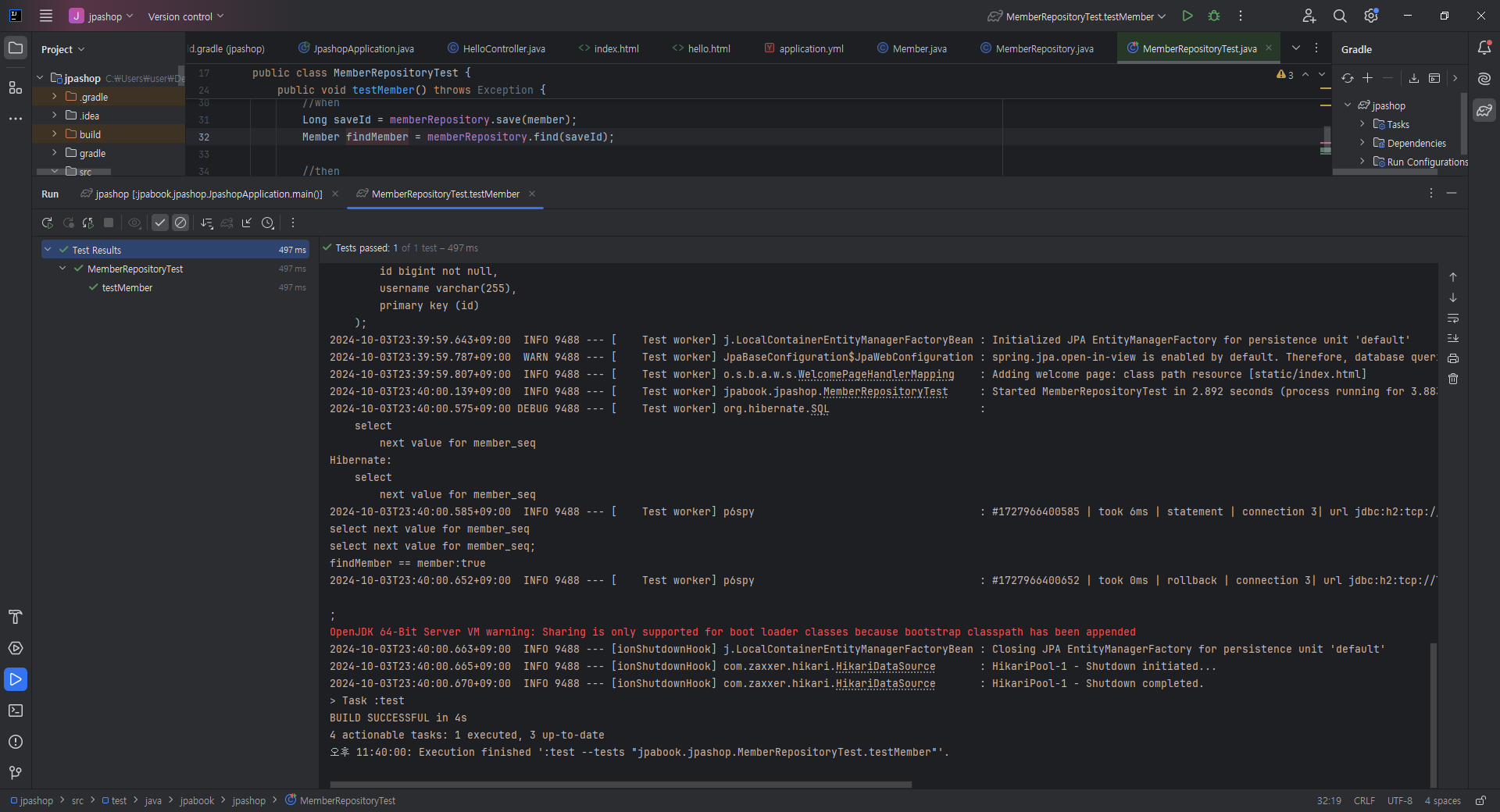The height and width of the screenshot is (812, 1500).
Task: Toggle auto-test rerun icon in Run toolbar
Action: pos(88,223)
